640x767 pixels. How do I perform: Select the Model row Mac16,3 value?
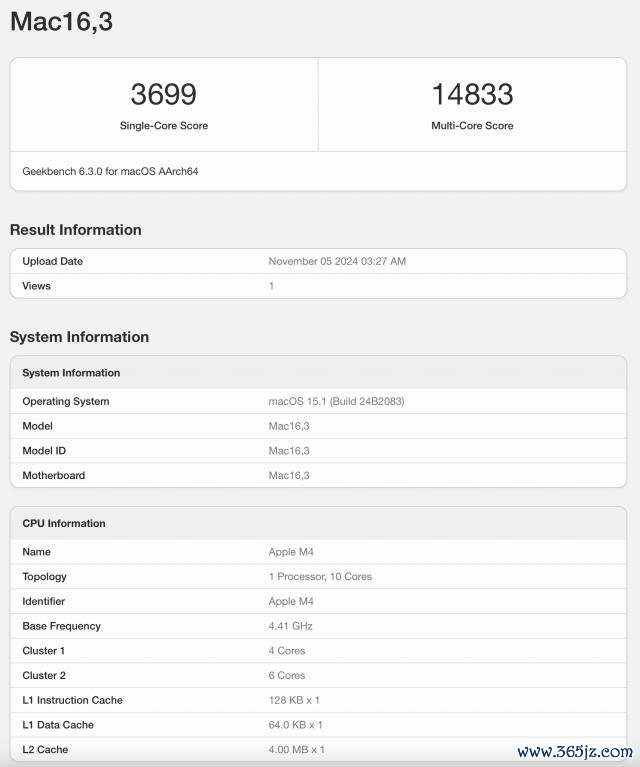point(289,426)
